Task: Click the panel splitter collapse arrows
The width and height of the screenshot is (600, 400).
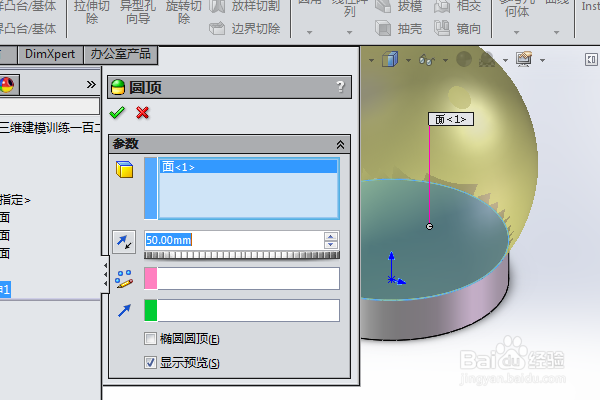Action: (x=105, y=274)
